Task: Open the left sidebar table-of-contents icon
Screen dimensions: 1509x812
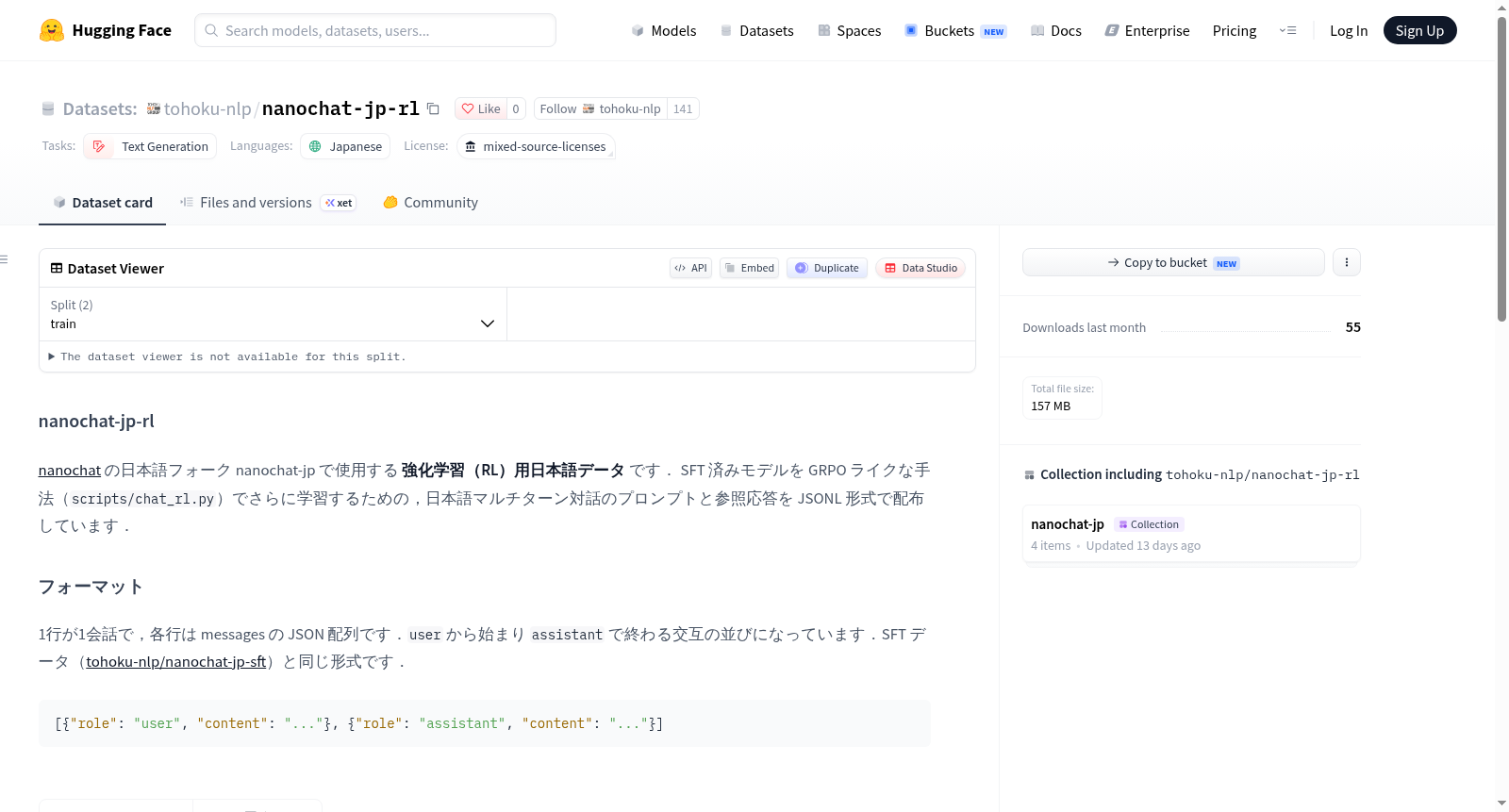Action: [4, 259]
